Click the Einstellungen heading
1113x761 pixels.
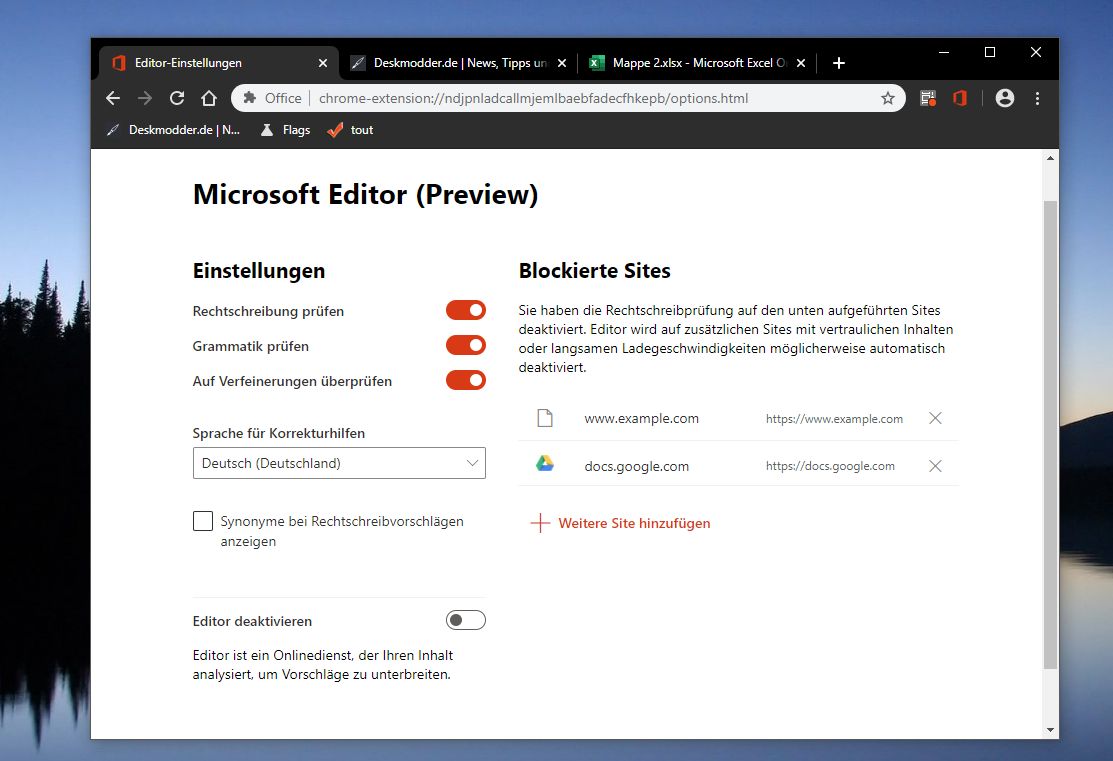(x=259, y=271)
